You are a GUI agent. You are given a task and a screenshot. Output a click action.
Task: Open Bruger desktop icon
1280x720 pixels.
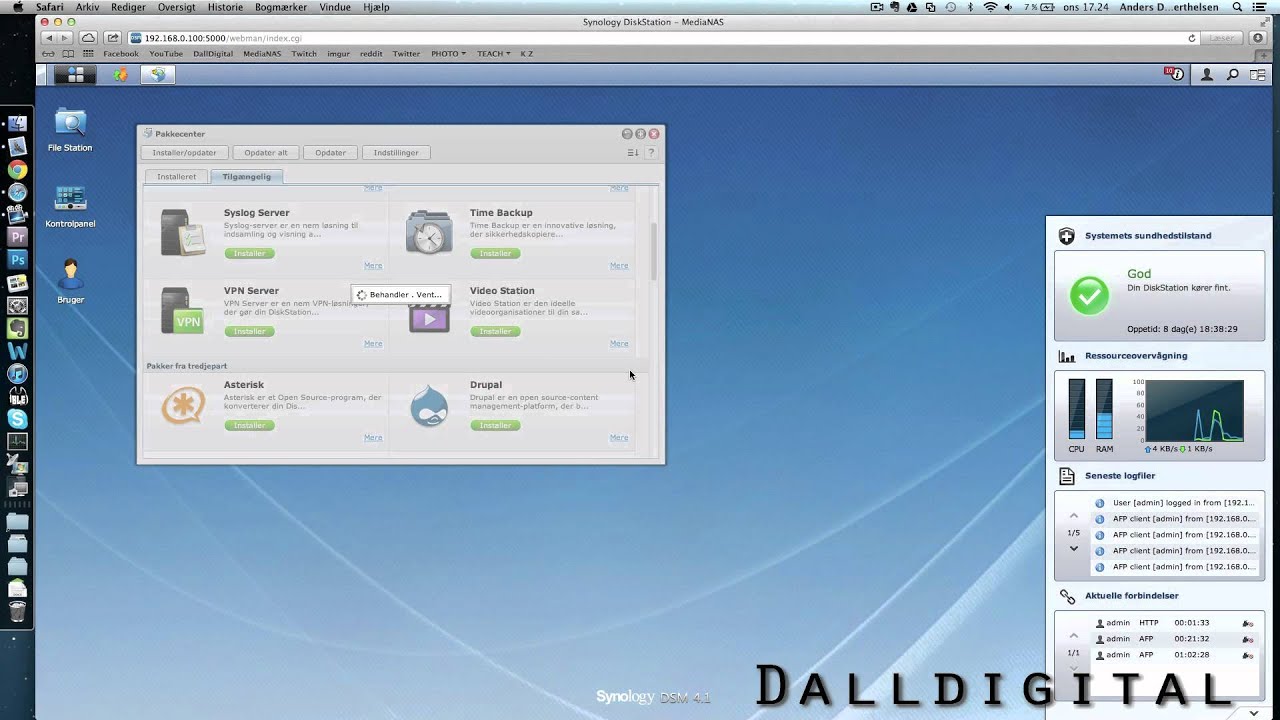click(70, 282)
